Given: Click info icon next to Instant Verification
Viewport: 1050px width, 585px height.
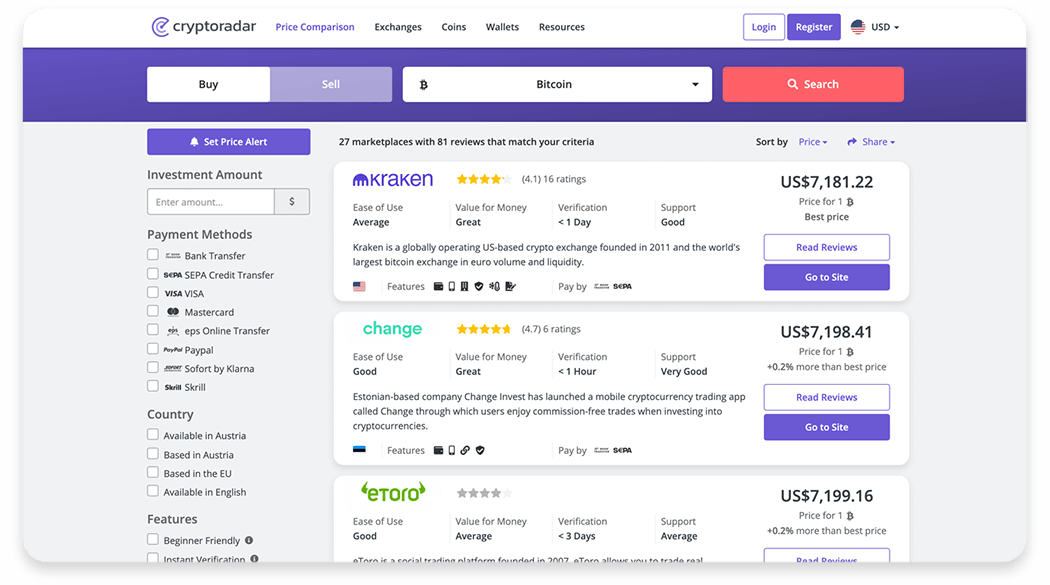Looking at the screenshot, I should (x=254, y=559).
